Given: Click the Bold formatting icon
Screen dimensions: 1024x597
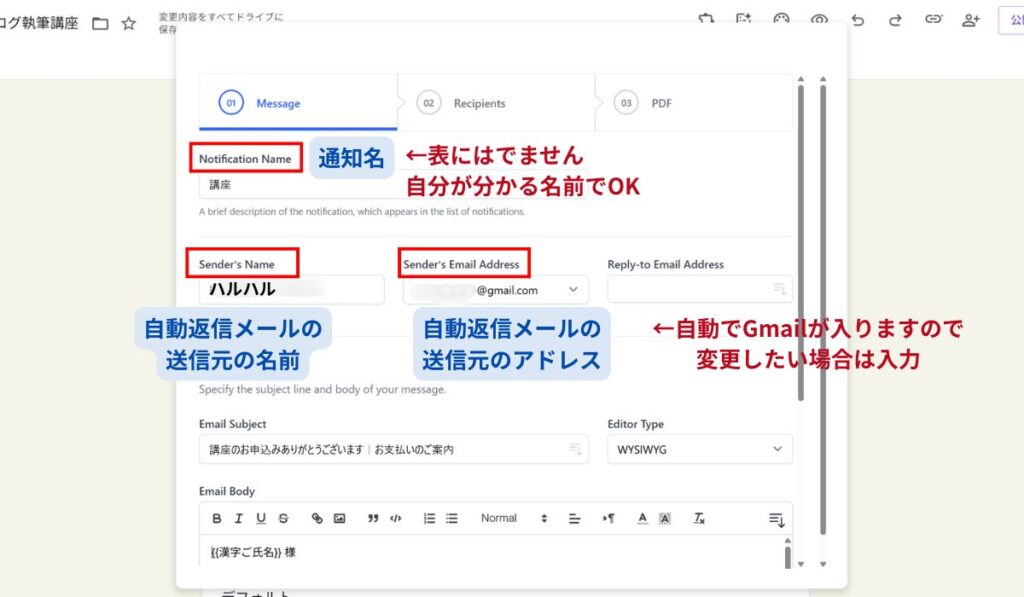Looking at the screenshot, I should 217,518.
